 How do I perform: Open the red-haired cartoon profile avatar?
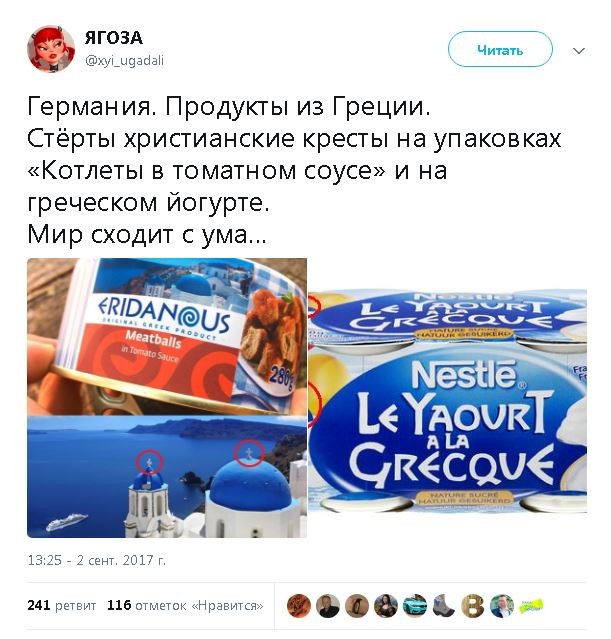click(51, 48)
